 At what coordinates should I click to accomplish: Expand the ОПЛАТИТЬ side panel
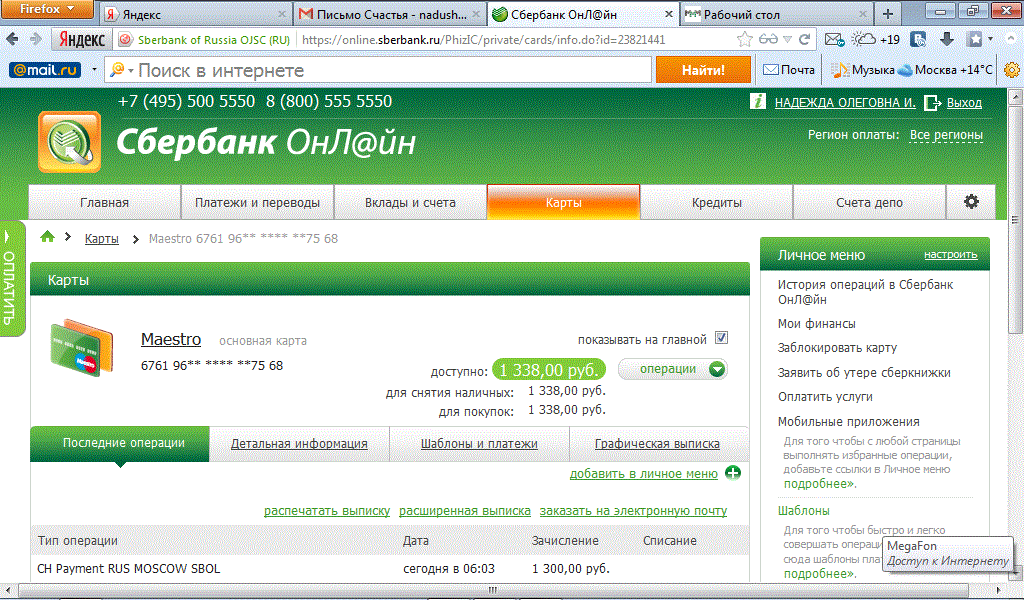tap(11, 279)
